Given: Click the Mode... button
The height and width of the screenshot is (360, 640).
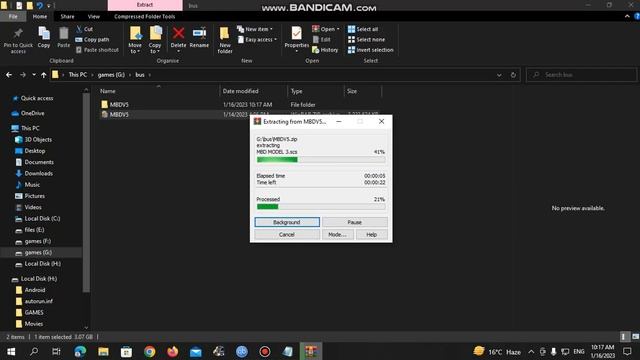Looking at the screenshot, I should coord(338,235).
